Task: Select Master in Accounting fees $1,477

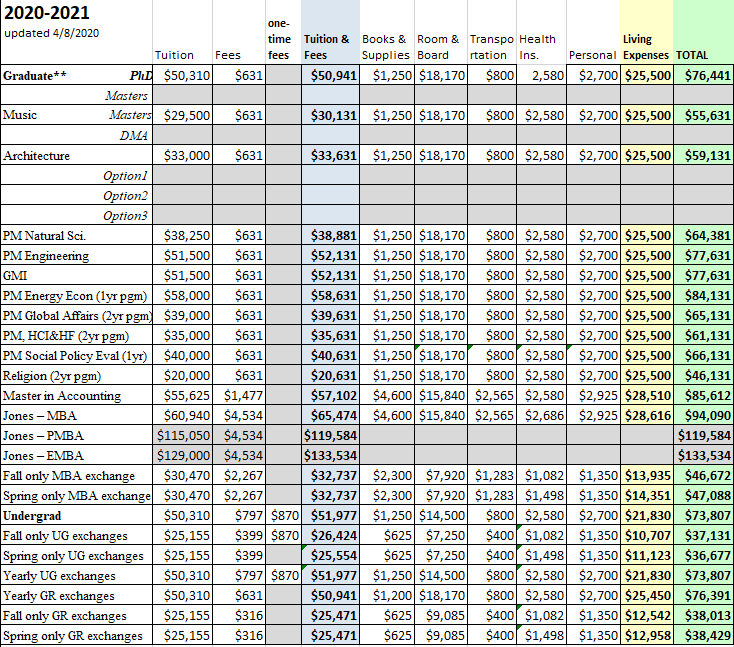Action: click(243, 396)
